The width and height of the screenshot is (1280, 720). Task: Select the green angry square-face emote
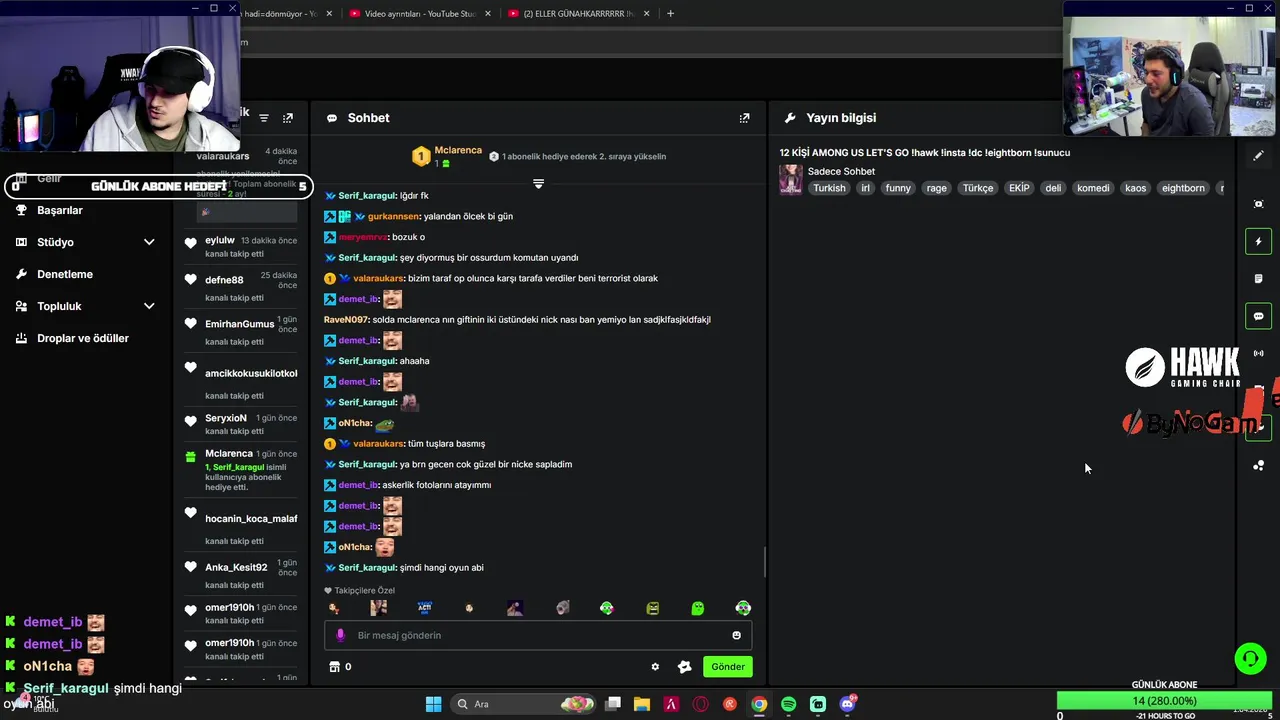pyautogui.click(x=653, y=608)
